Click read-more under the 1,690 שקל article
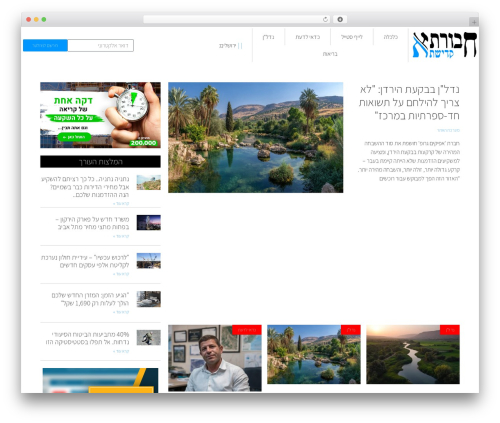Image resolution: width=500 pixels, height=423 pixels. [x=121, y=312]
